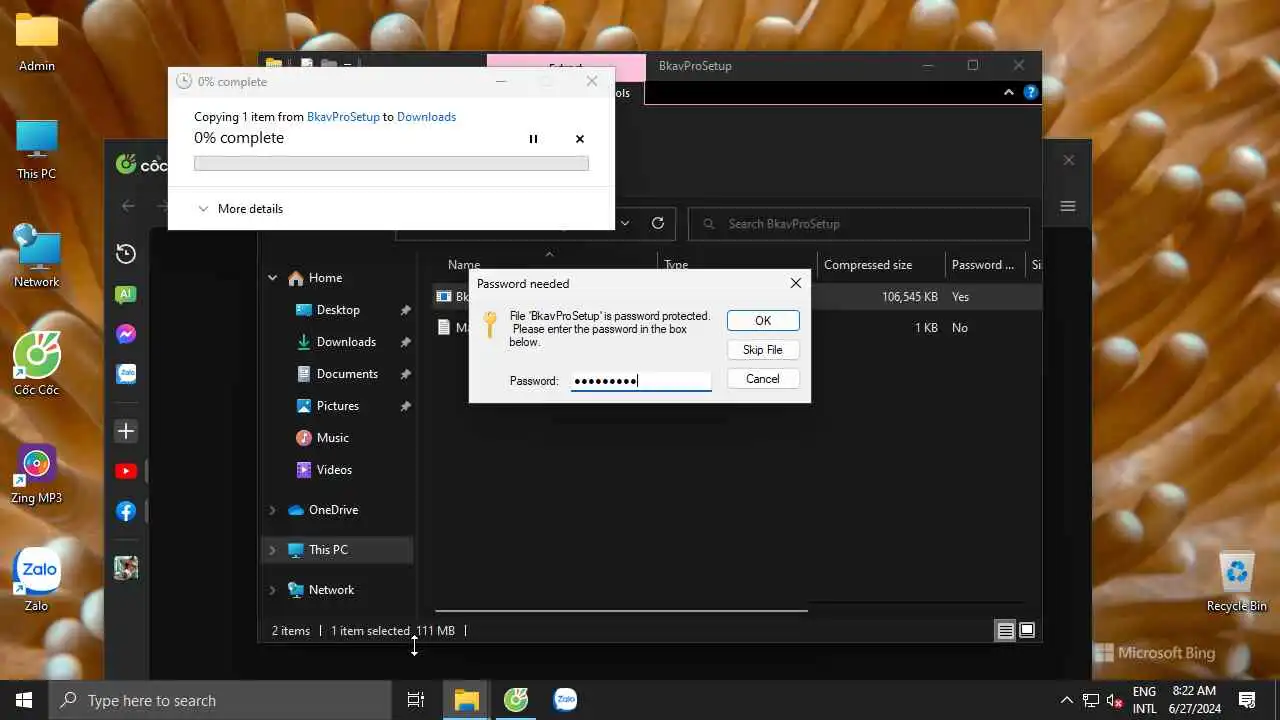The image size is (1280, 720).
Task: Add a sidebar app with plus icon
Action: [126, 431]
